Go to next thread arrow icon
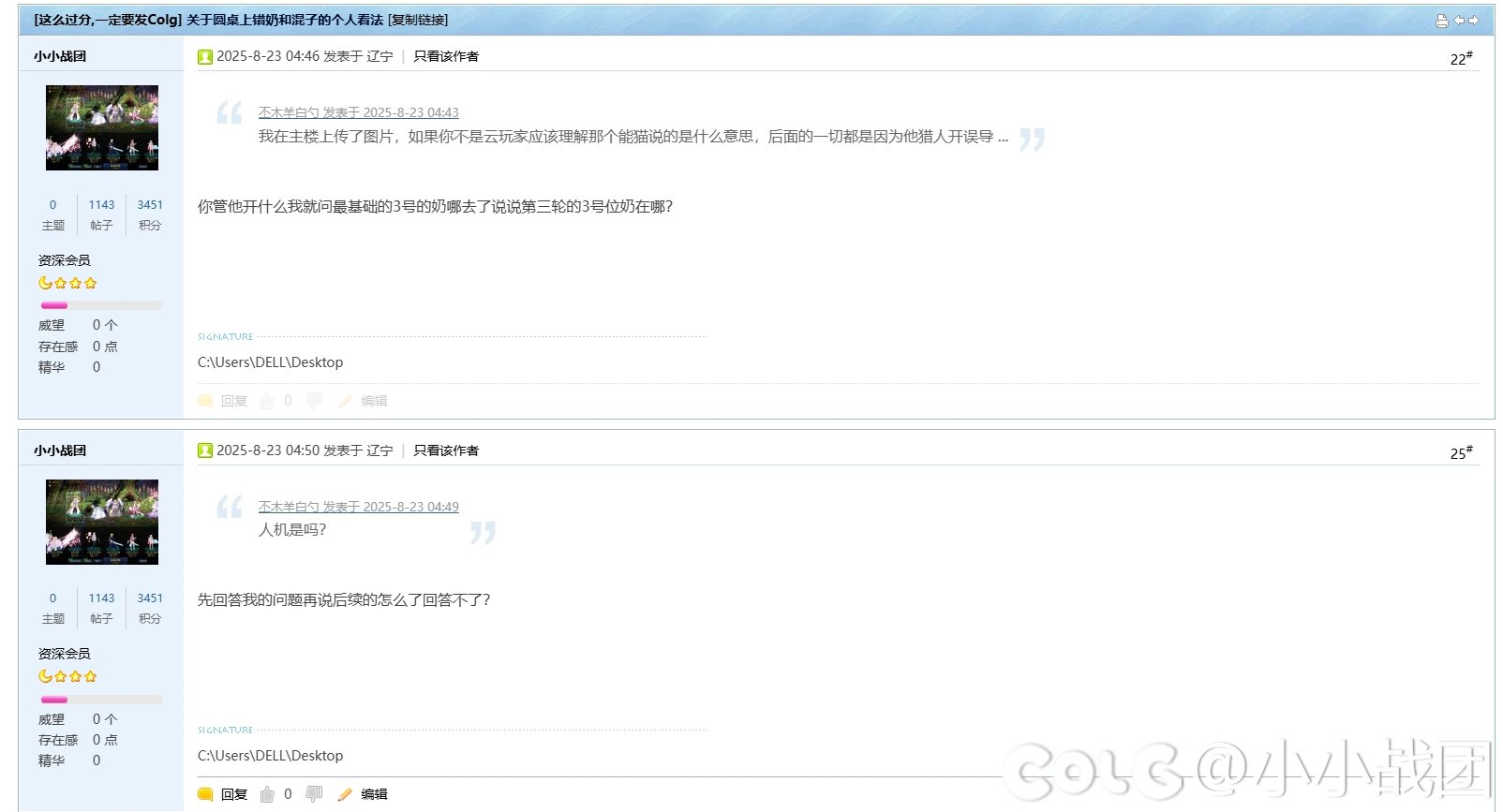Screen dimensions: 1503x812 tap(1473, 20)
